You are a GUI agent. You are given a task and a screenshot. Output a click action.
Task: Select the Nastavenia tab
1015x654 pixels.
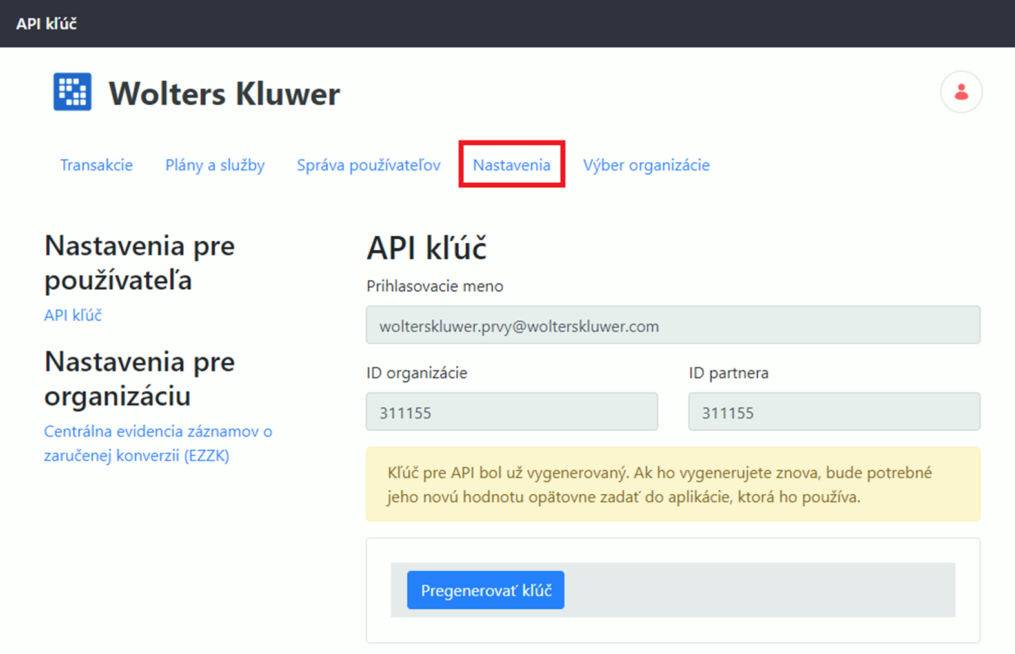(511, 165)
